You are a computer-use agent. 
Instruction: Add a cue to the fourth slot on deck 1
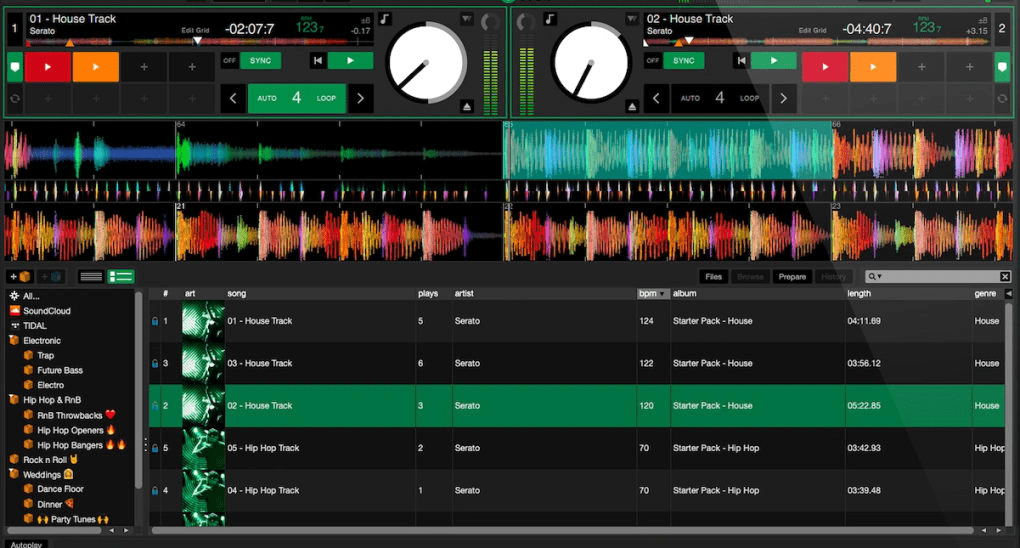tap(192, 67)
